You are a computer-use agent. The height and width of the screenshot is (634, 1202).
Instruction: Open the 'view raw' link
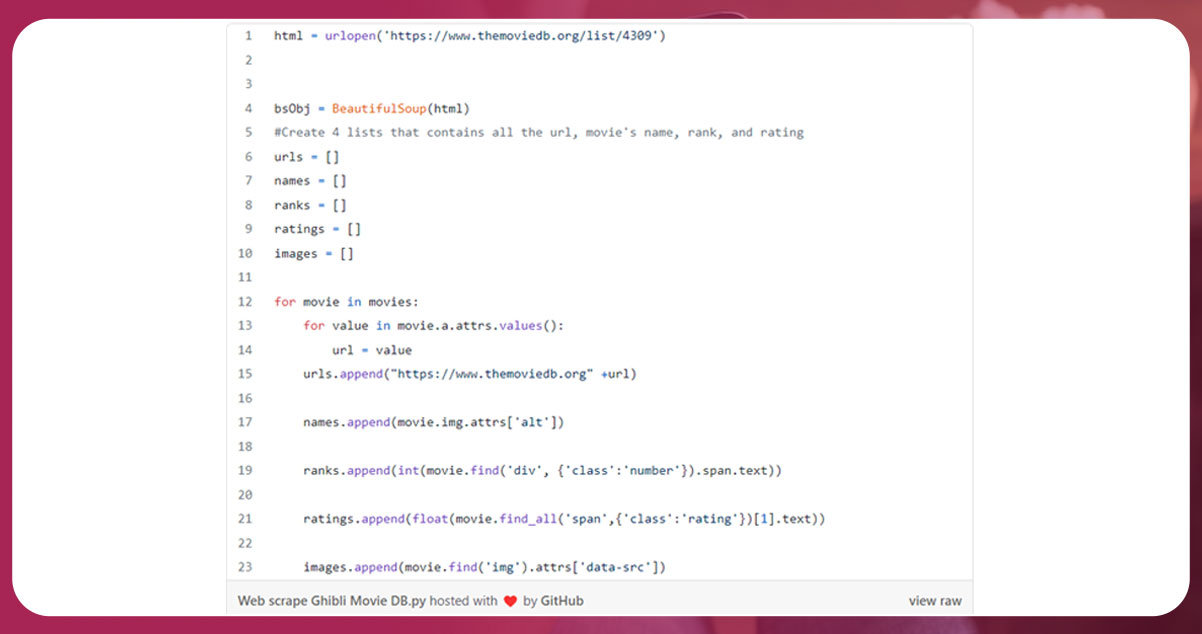pos(934,601)
